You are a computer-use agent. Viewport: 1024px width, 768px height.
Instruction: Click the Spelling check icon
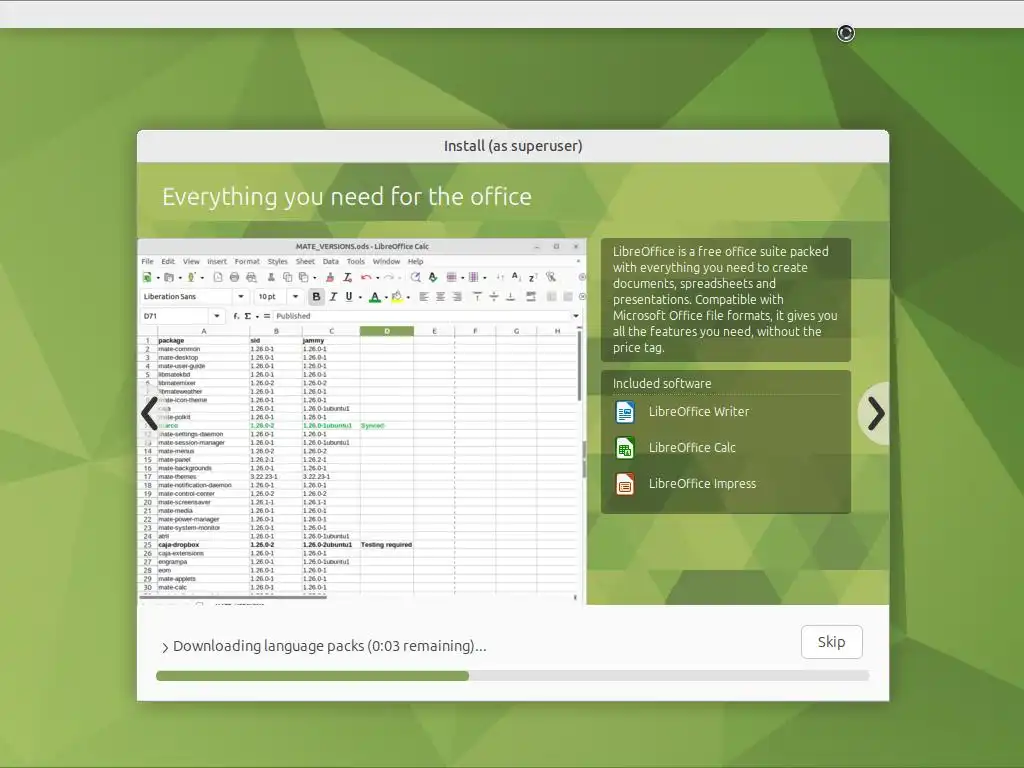(x=432, y=278)
